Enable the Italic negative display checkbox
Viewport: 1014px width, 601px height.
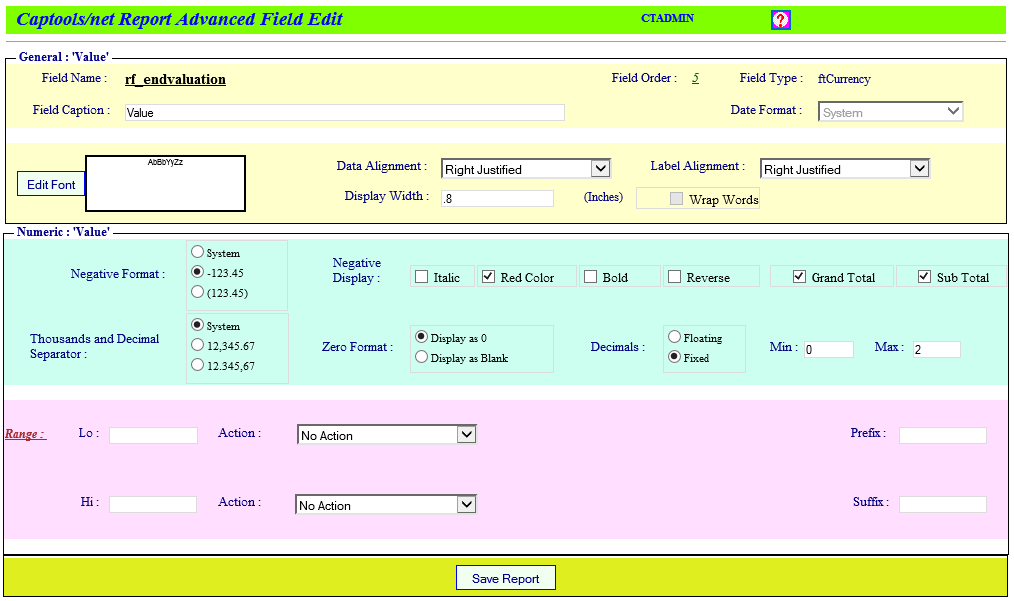(421, 276)
